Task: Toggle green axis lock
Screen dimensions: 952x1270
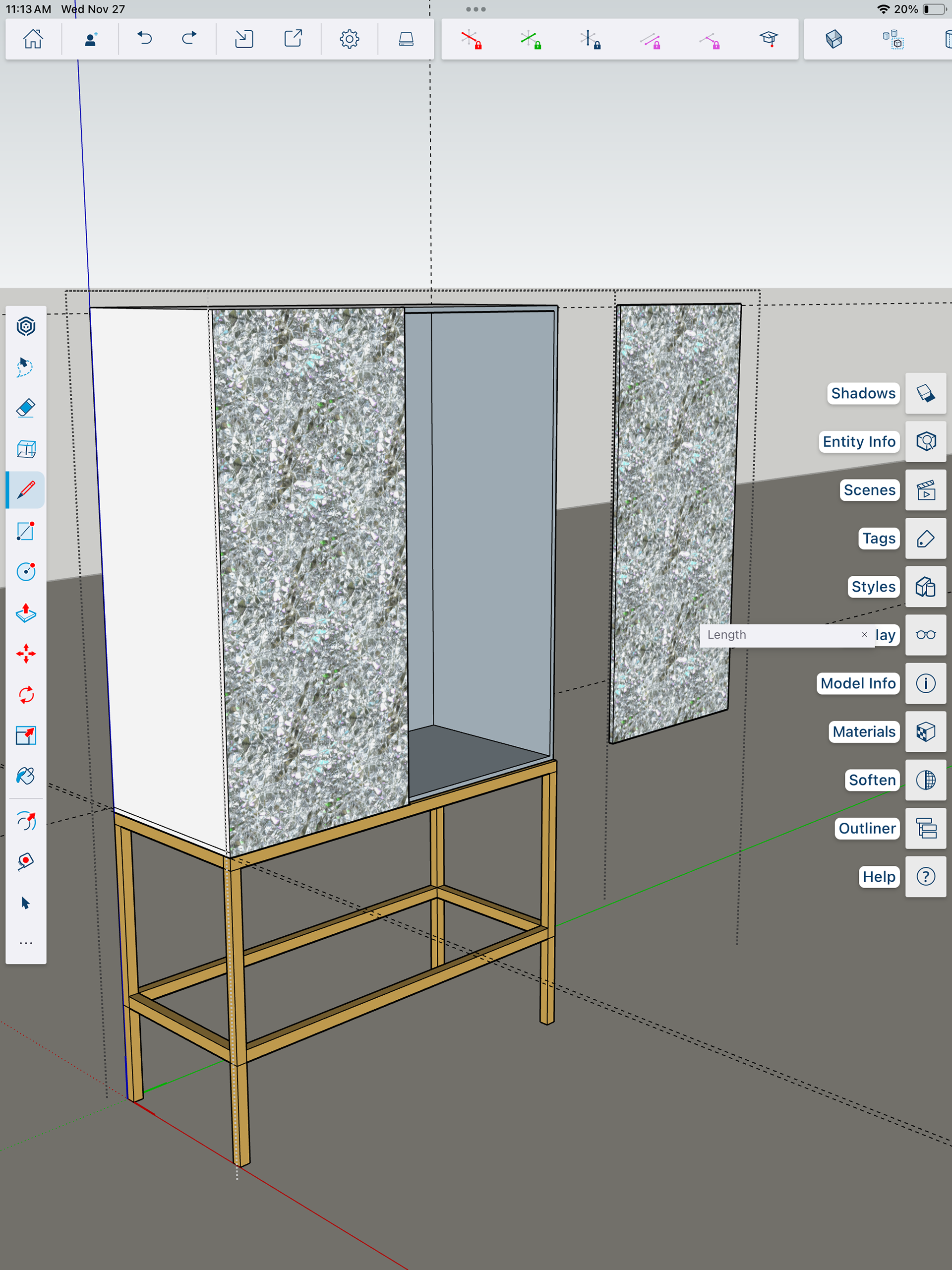Action: coord(531,40)
